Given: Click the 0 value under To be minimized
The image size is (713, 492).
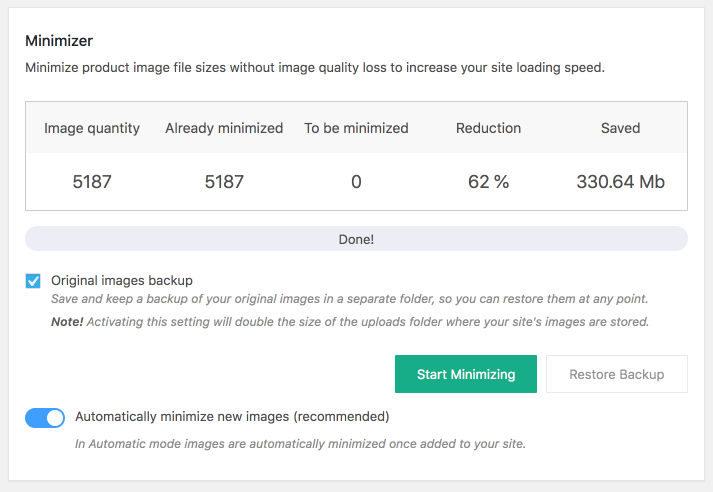Looking at the screenshot, I should [x=356, y=182].
